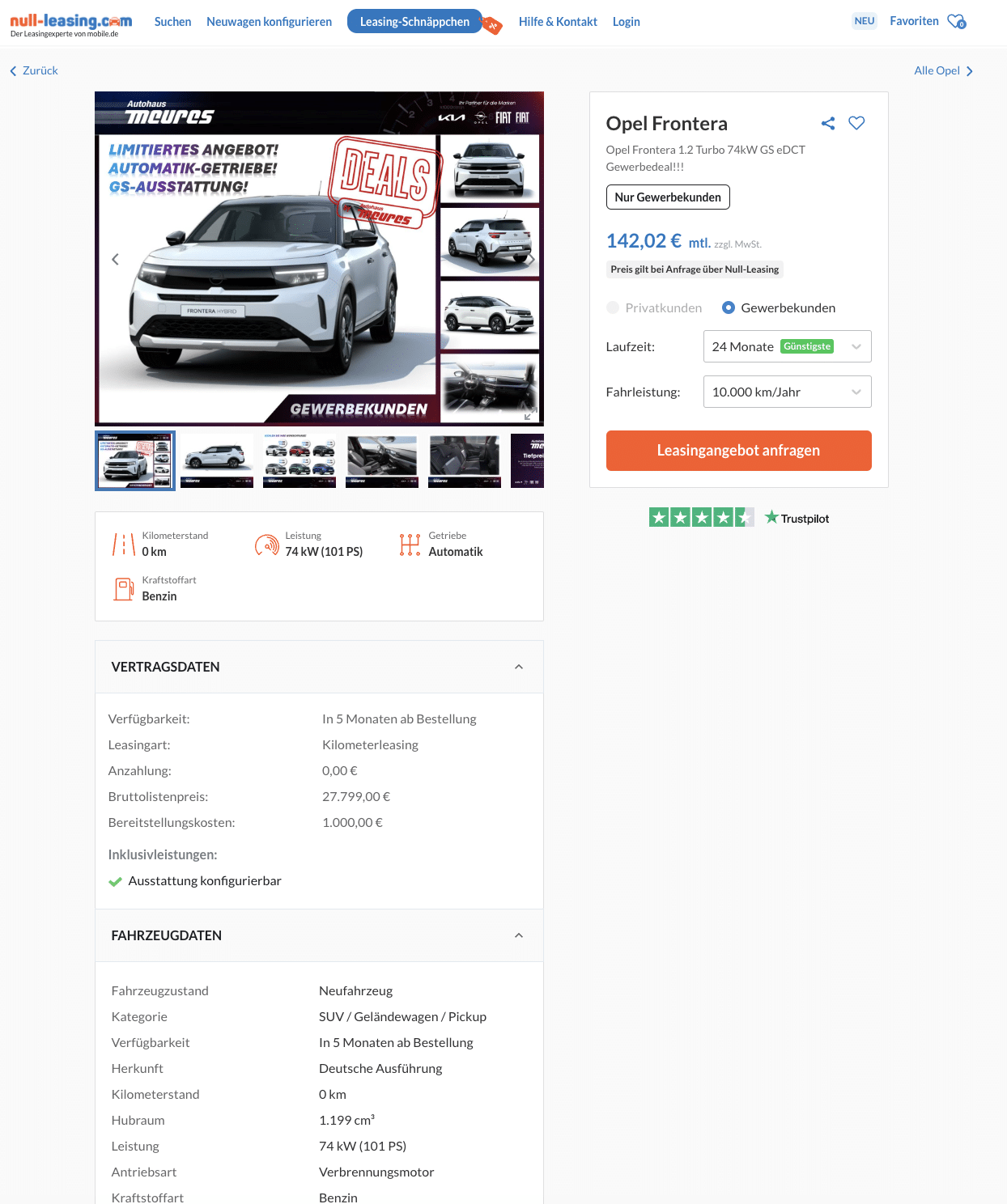The height and width of the screenshot is (1204, 1007).
Task: Select the side-view car thumbnail
Action: [217, 460]
